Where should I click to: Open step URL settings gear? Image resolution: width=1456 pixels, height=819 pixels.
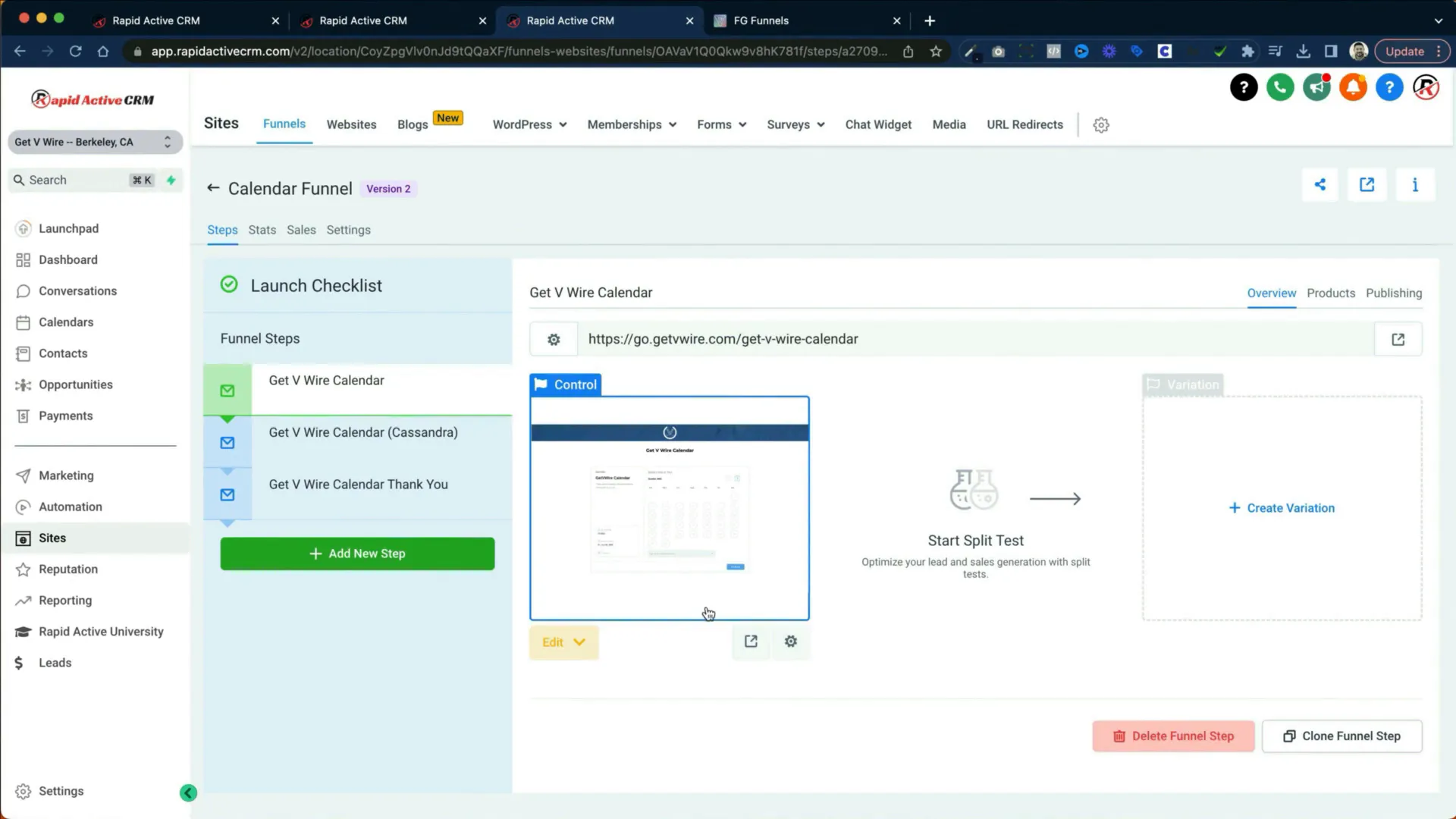tap(554, 339)
